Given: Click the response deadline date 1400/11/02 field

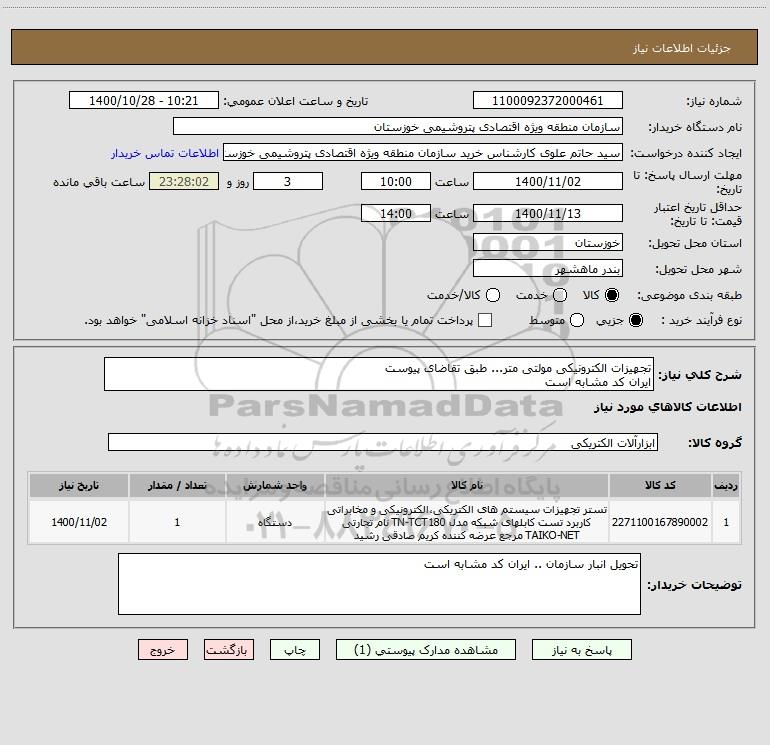Looking at the screenshot, I should click(548, 181).
